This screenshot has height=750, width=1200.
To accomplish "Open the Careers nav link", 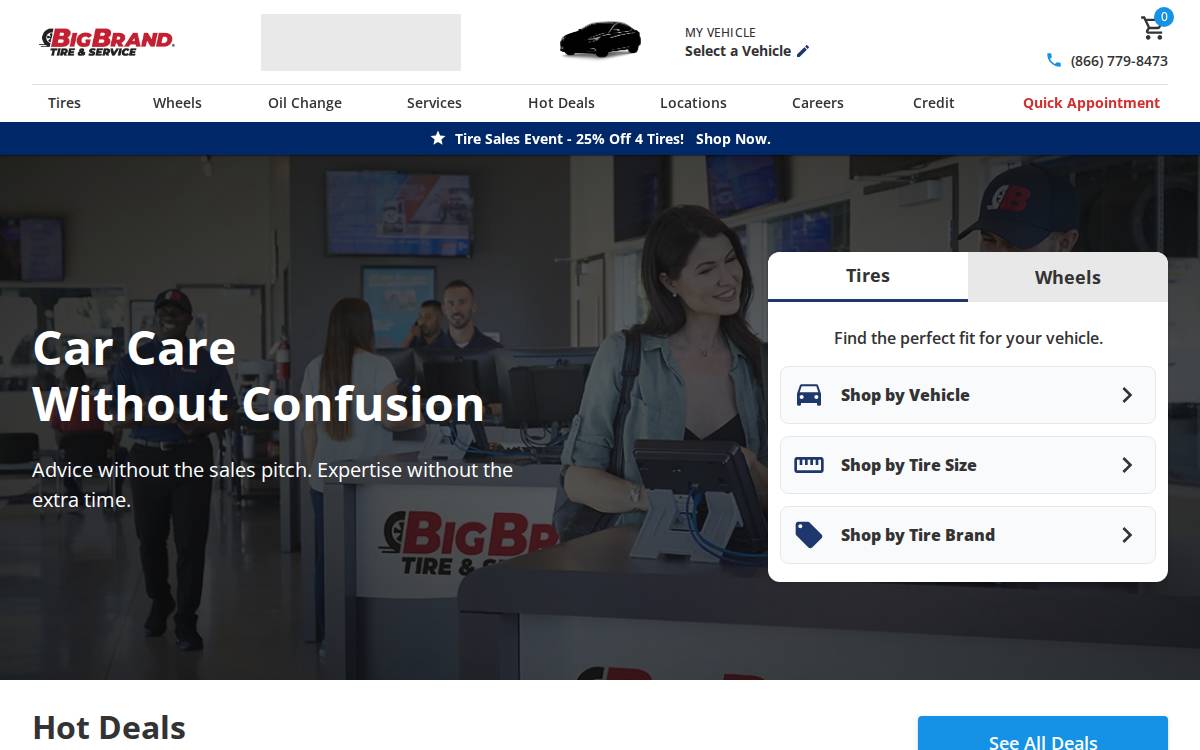I will coord(818,103).
